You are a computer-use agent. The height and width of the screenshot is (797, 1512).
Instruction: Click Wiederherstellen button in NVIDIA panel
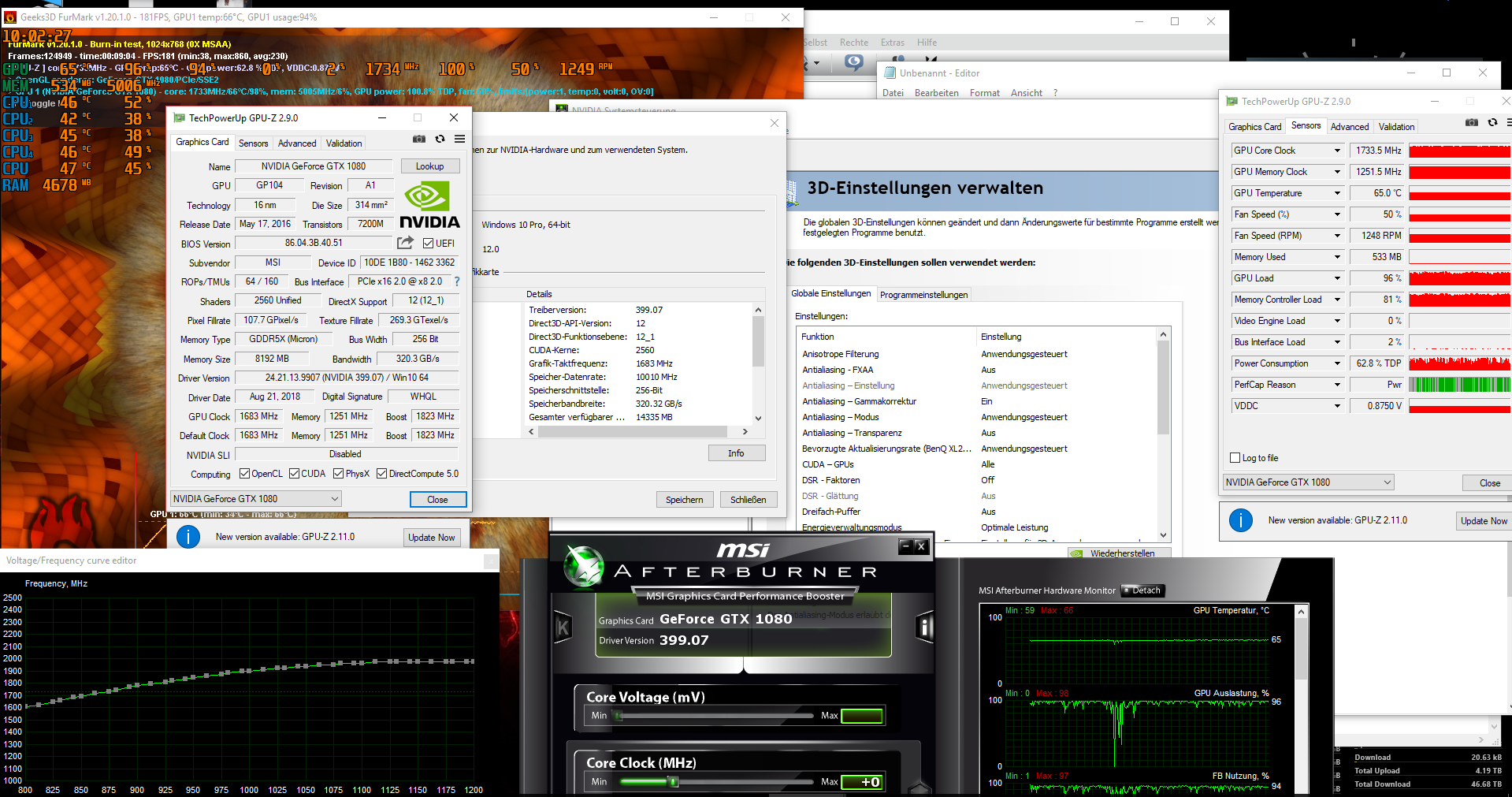(1120, 553)
